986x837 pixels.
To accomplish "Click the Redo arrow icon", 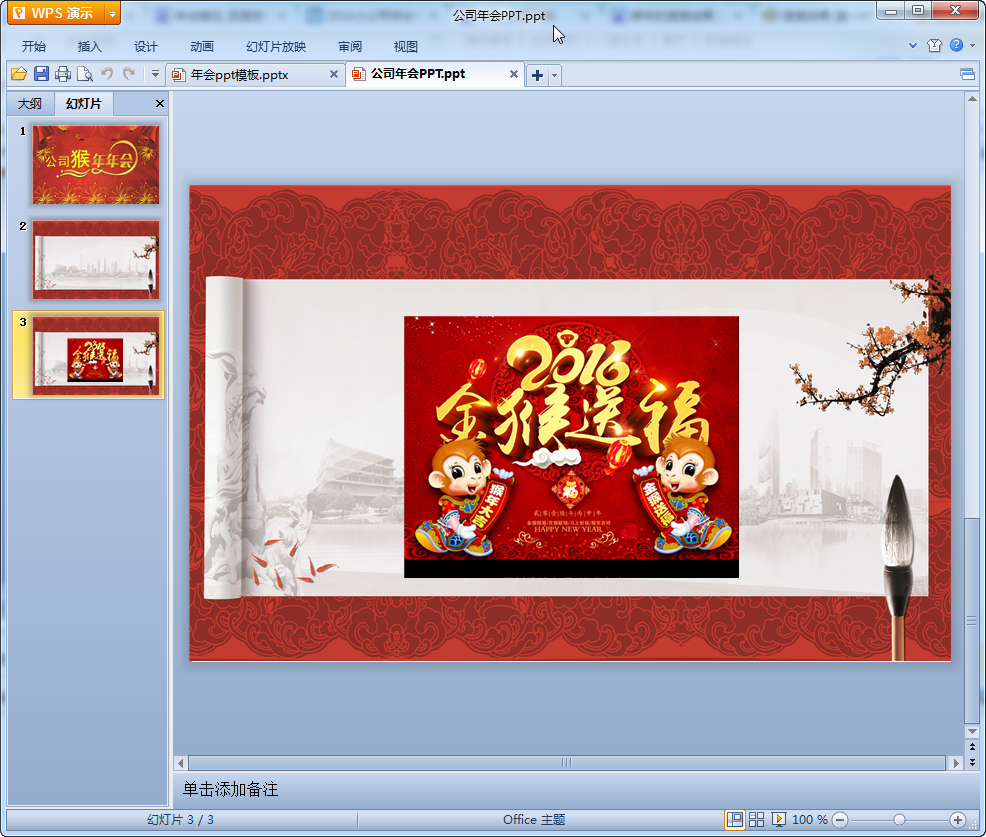I will point(129,74).
